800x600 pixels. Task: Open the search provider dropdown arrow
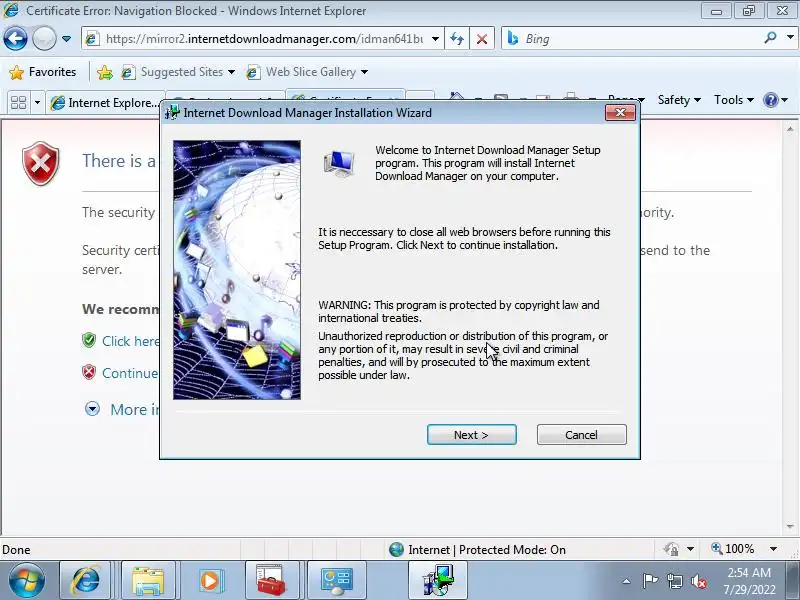coord(790,38)
